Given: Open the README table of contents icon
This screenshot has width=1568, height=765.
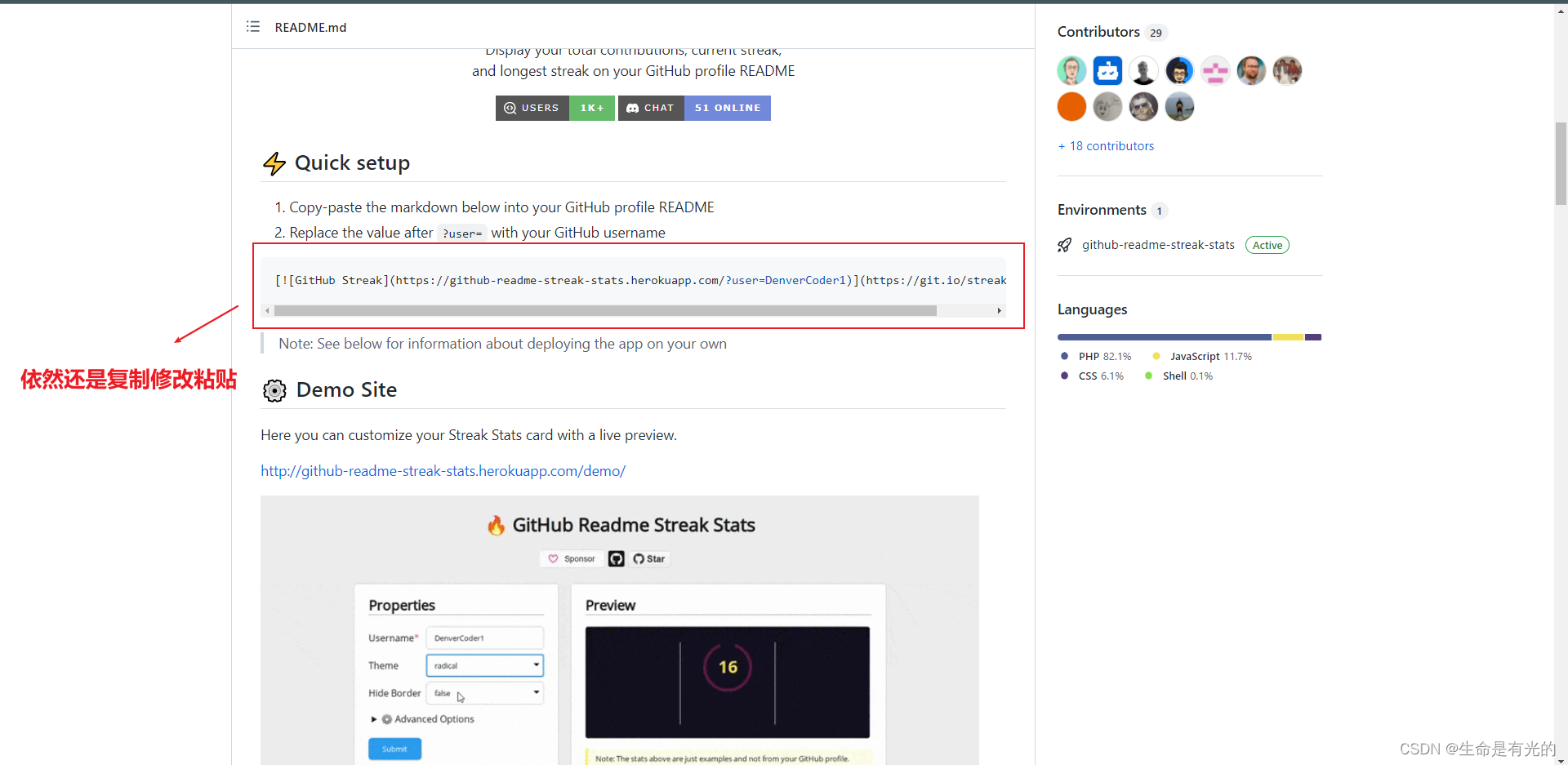Looking at the screenshot, I should [x=253, y=27].
